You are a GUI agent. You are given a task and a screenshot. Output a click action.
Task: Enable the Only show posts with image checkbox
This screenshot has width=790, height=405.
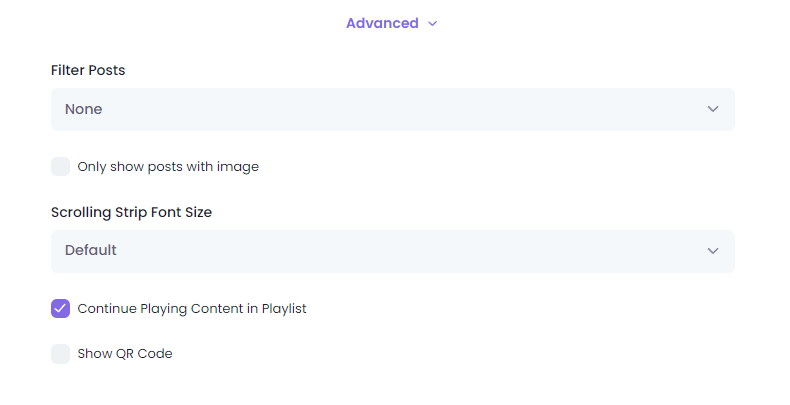click(x=60, y=167)
